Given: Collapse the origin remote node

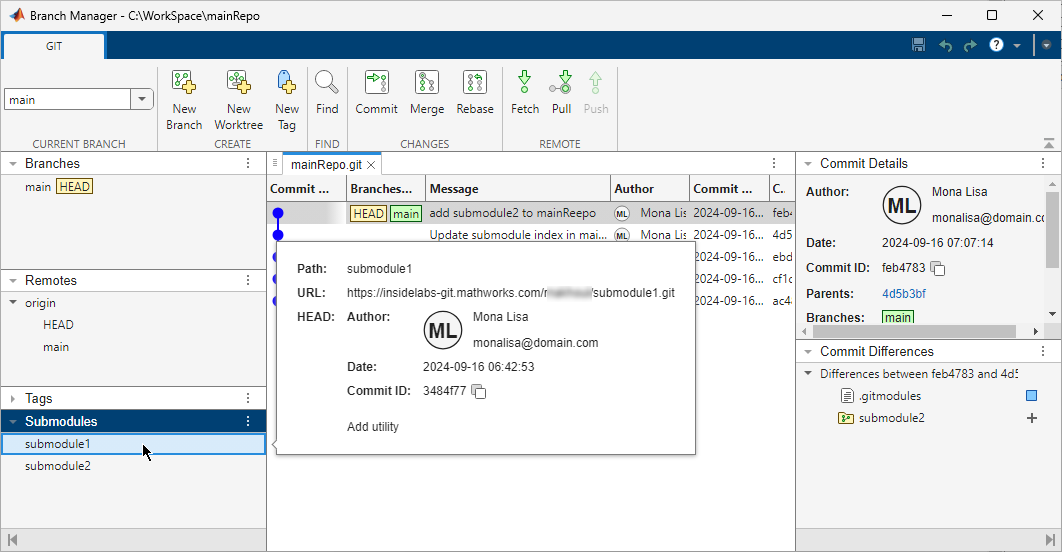Looking at the screenshot, I should tap(13, 303).
